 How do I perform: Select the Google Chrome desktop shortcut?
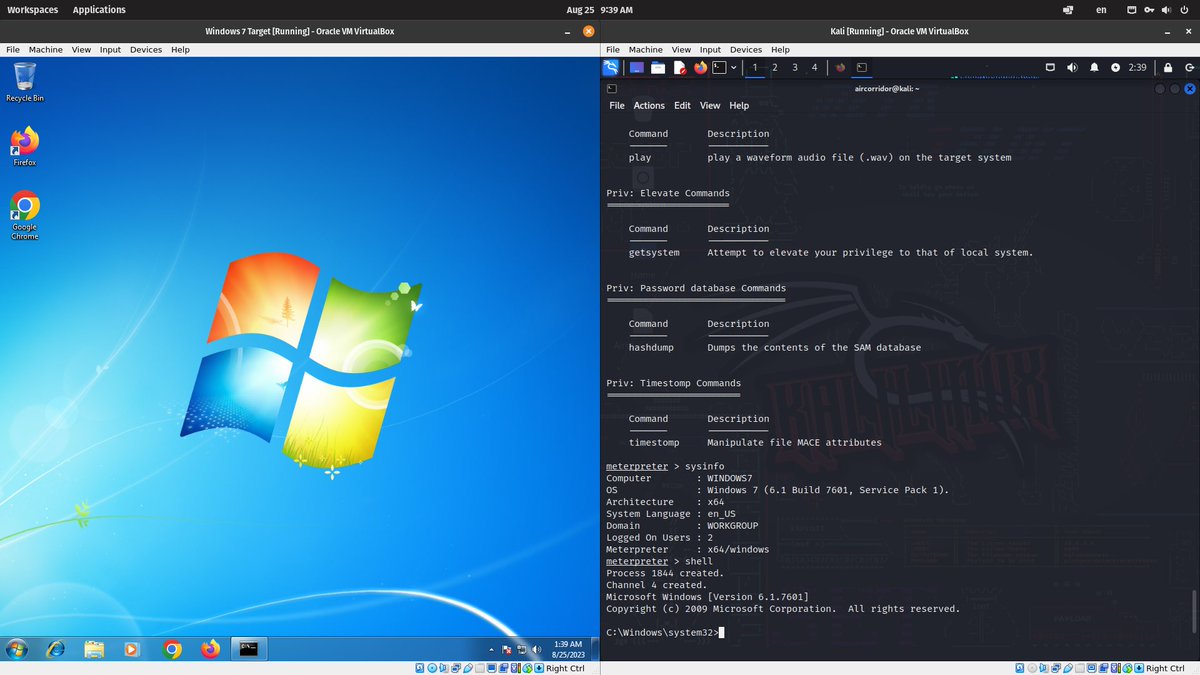[x=25, y=215]
